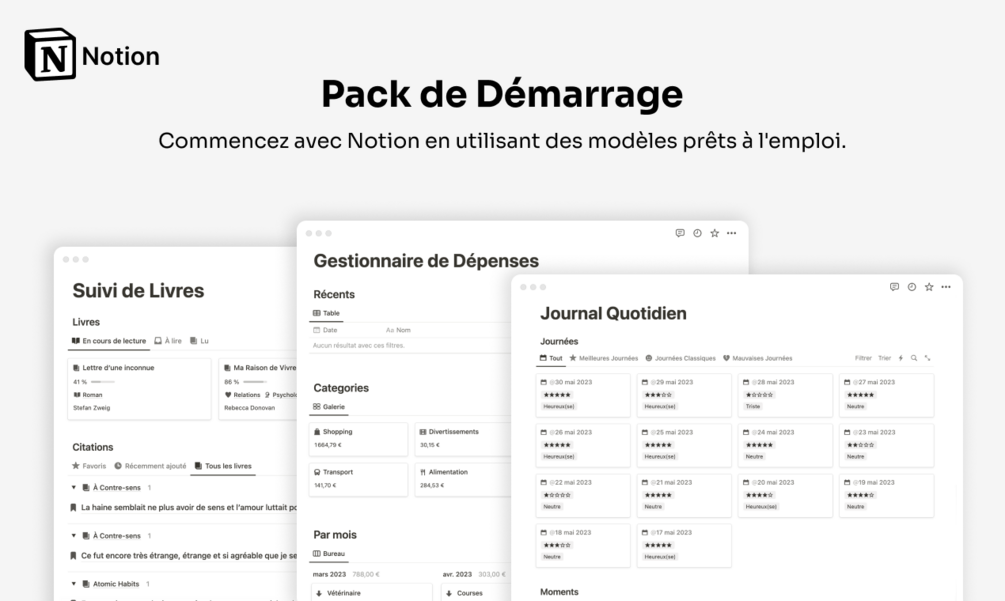Star the Journal Quotidien page as favorite

click(x=929, y=287)
